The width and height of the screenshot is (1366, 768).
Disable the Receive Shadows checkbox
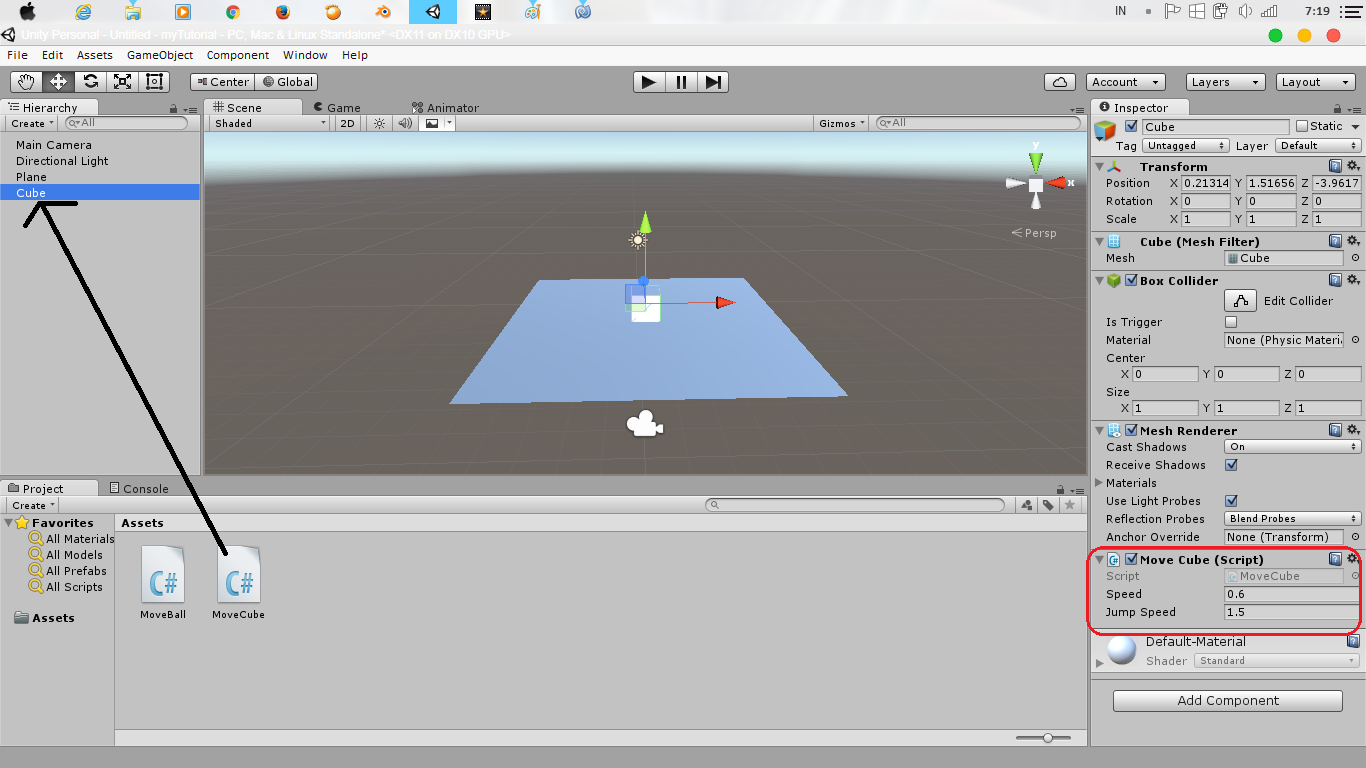(1230, 465)
